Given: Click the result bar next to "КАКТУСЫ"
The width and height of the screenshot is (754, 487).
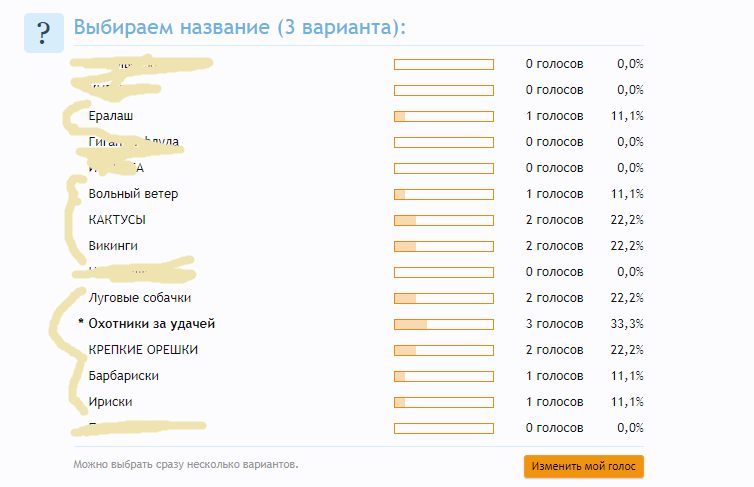Looking at the screenshot, I should (444, 220).
